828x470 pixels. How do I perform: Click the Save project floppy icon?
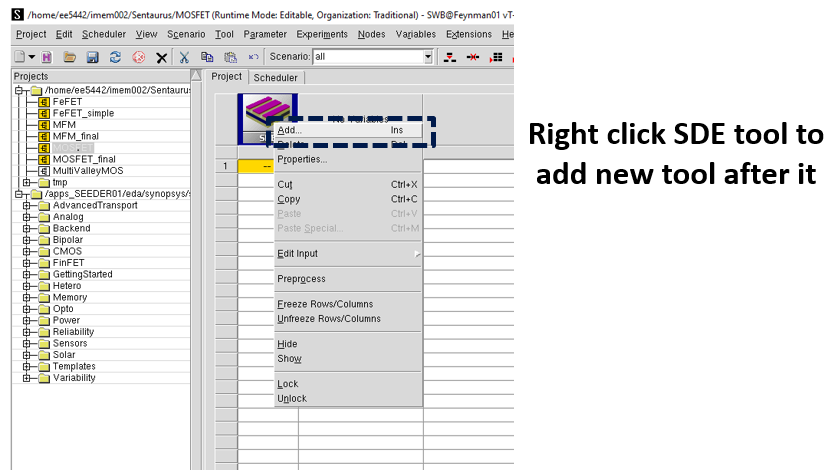[x=93, y=57]
